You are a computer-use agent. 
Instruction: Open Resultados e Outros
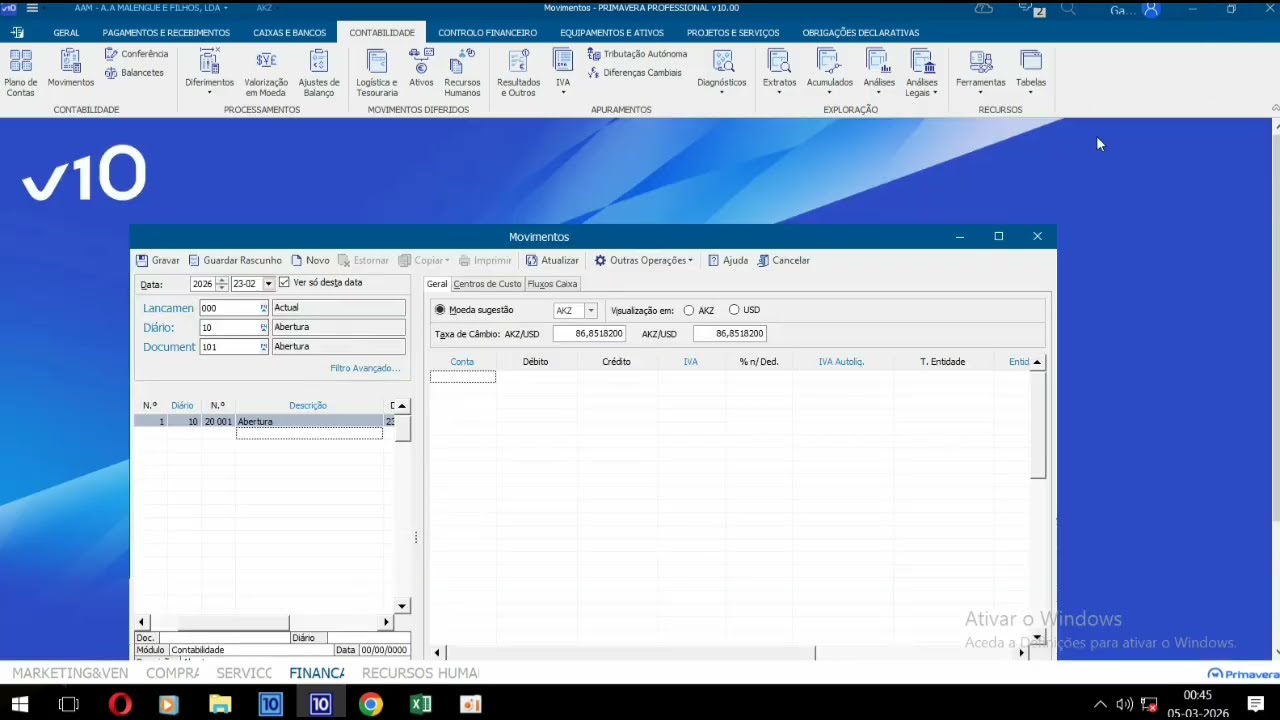pyautogui.click(x=518, y=73)
